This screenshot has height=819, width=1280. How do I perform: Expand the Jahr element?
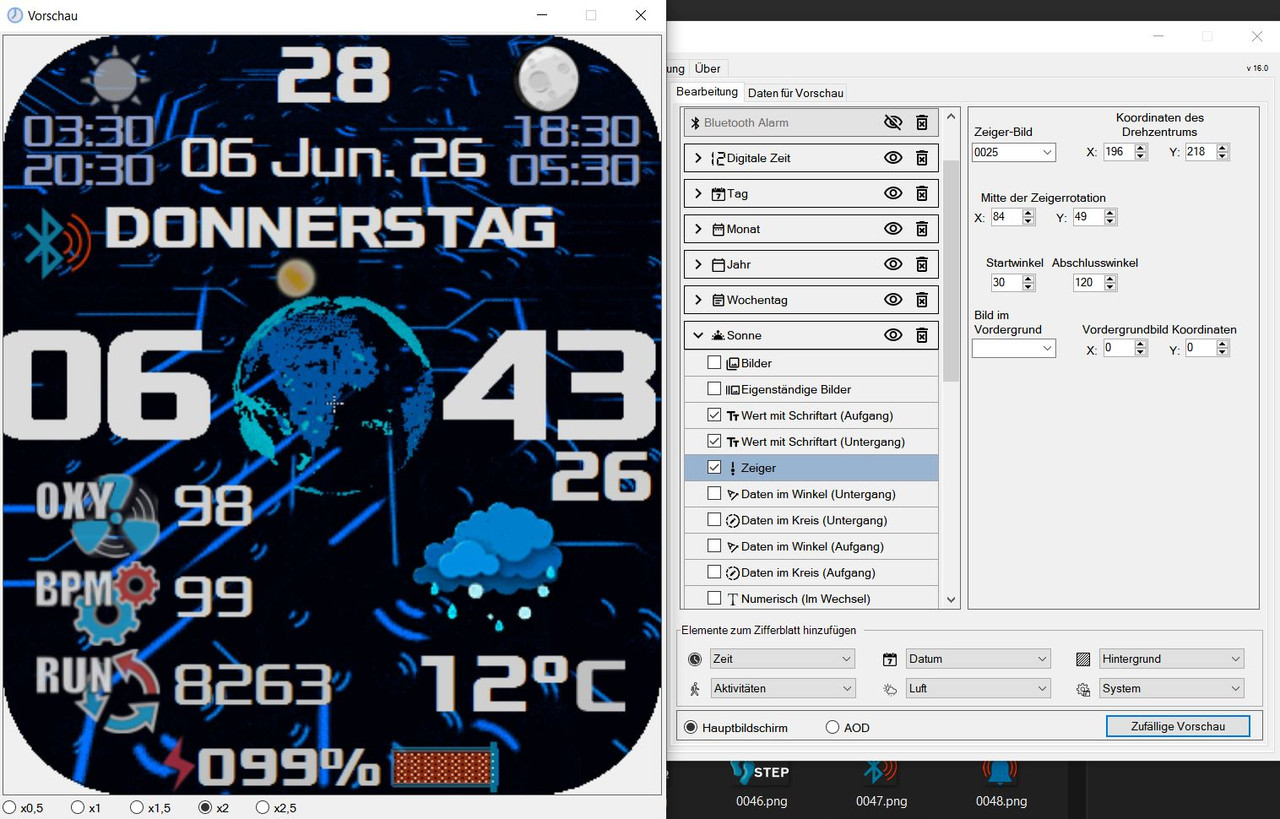coord(698,265)
